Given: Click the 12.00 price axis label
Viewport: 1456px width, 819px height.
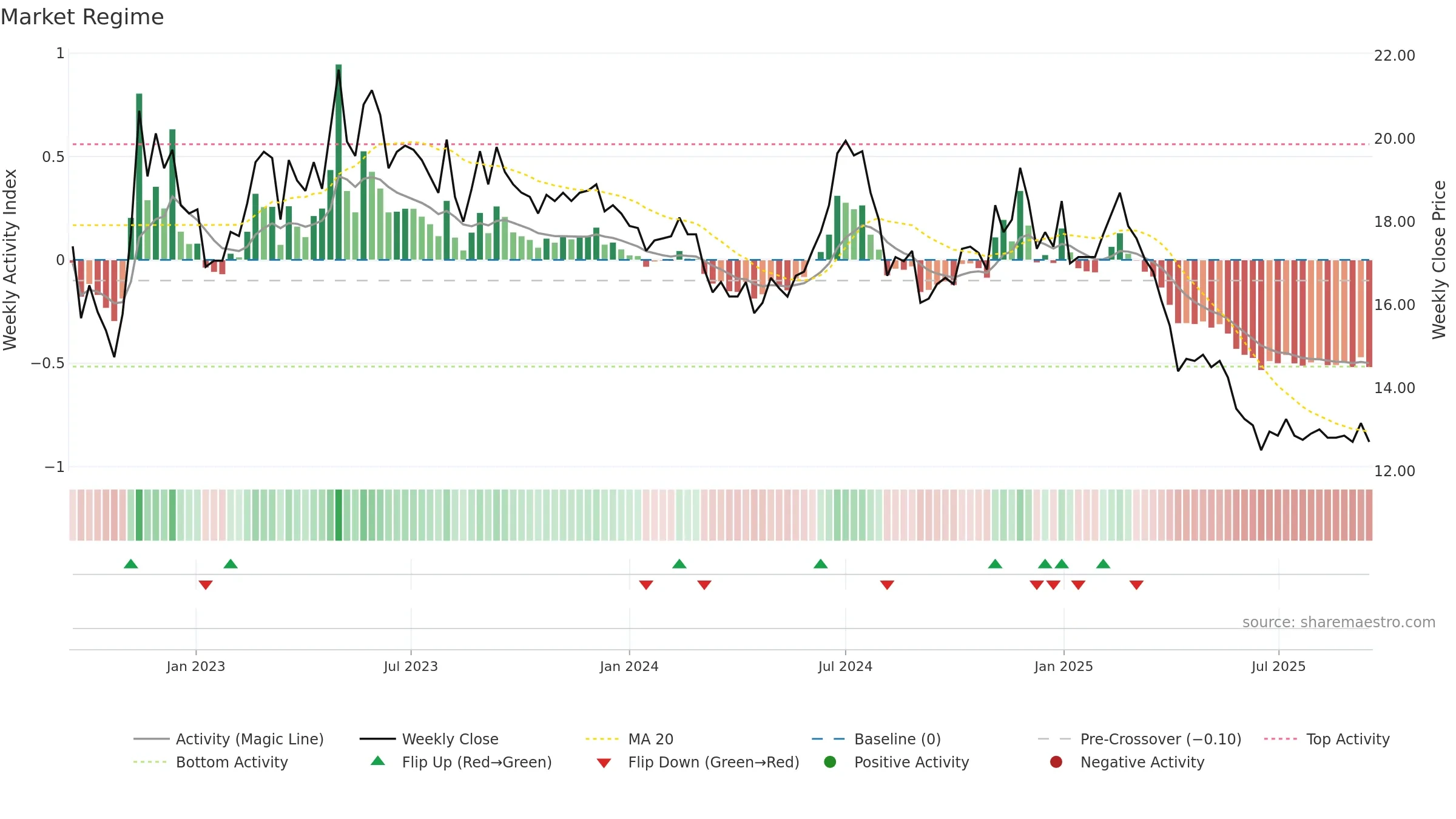Looking at the screenshot, I should 1394,471.
